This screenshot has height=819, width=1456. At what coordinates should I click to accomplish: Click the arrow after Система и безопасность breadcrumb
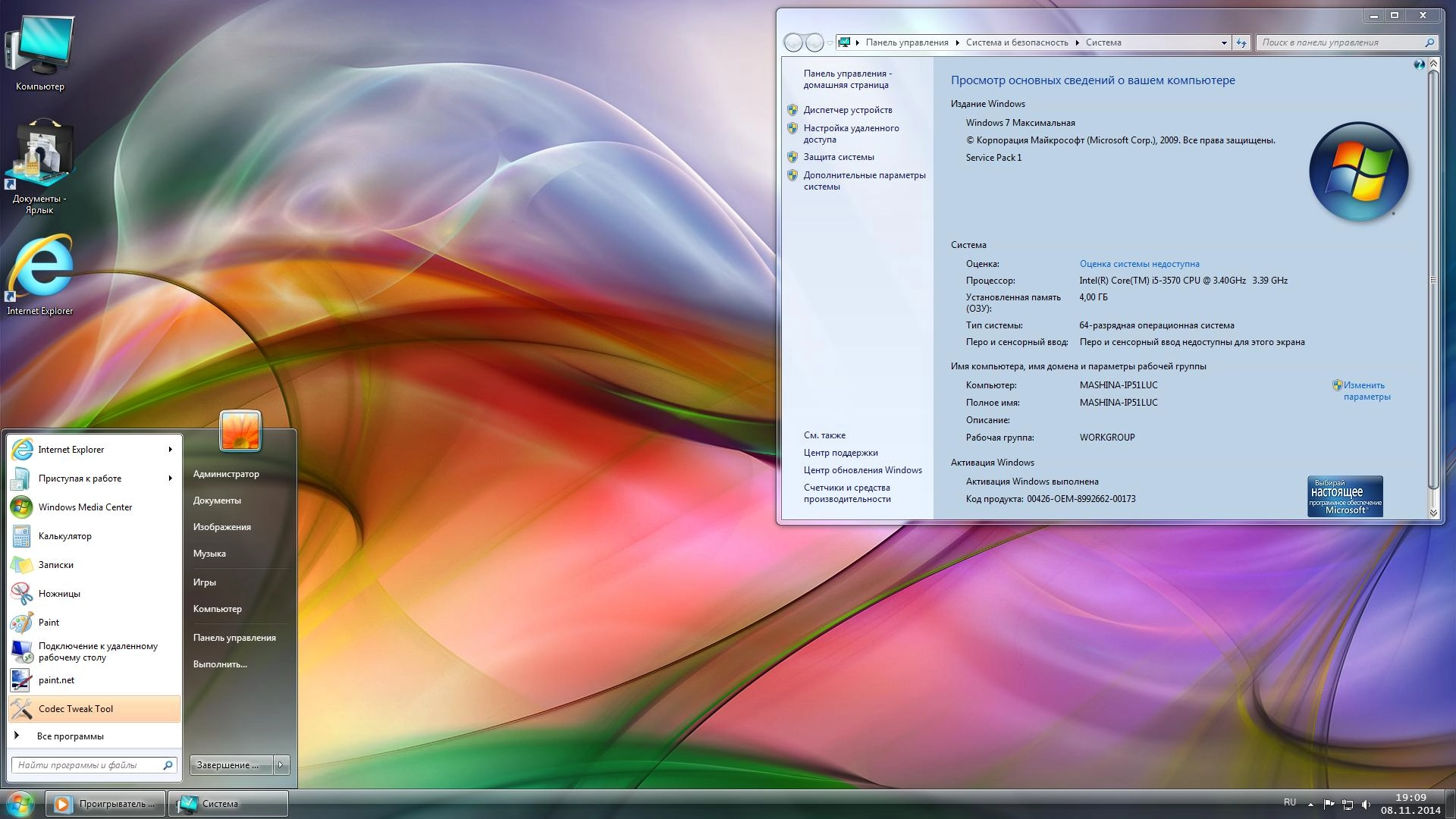point(1077,43)
